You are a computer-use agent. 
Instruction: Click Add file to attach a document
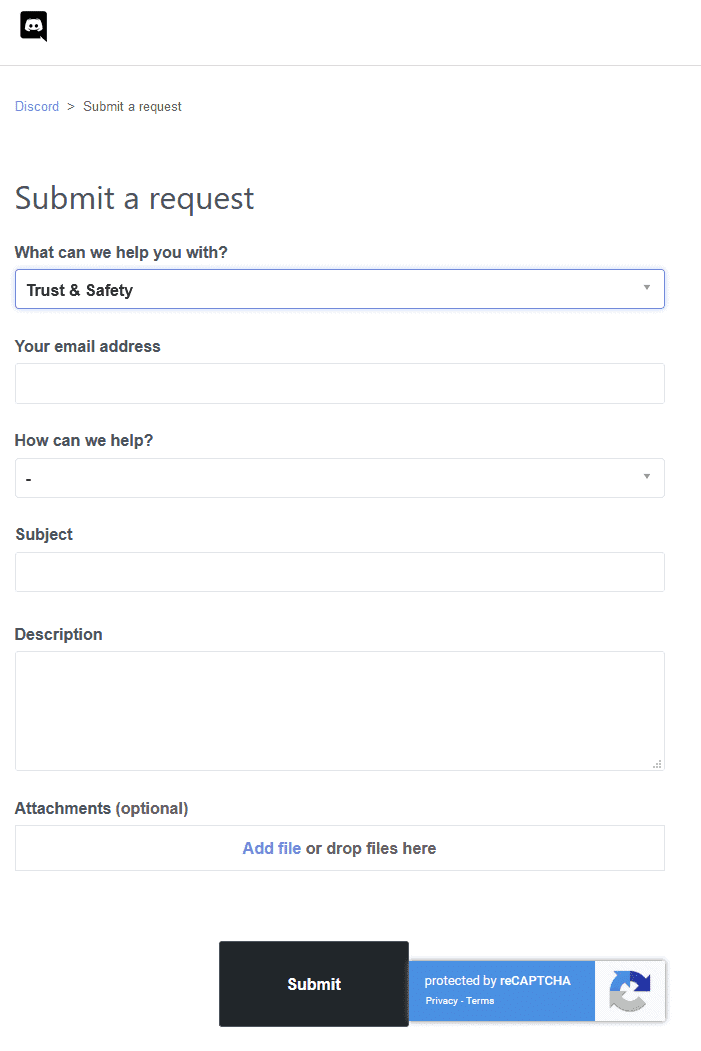271,847
